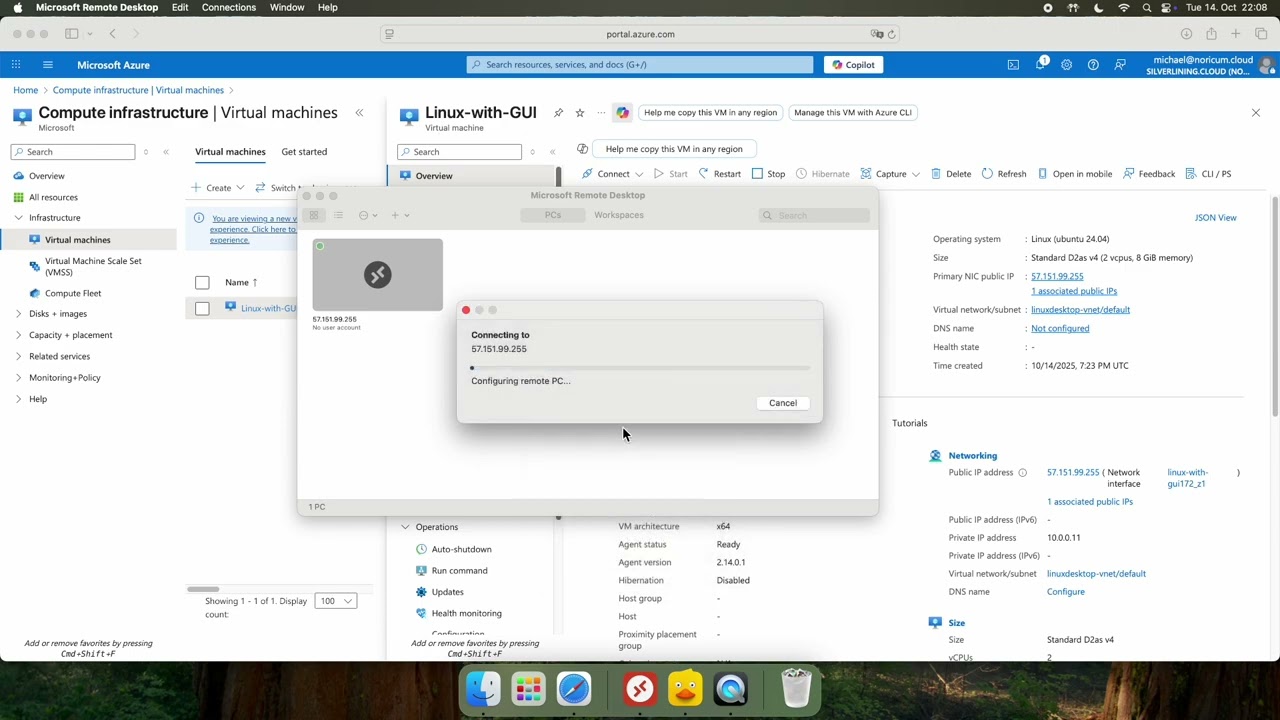Collapse the Compute infrastructure pane chevrons
1280x720 pixels.
(359, 113)
